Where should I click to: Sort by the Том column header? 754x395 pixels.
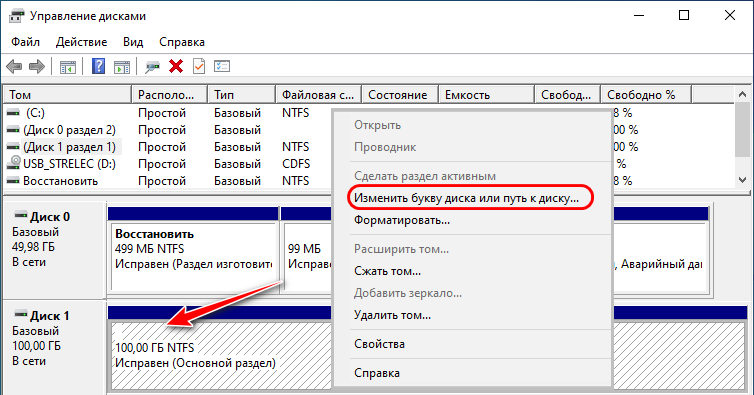pos(67,95)
